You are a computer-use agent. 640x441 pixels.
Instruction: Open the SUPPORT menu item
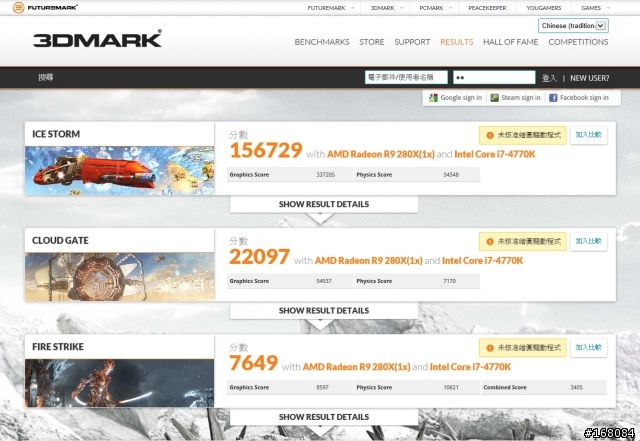[412, 42]
